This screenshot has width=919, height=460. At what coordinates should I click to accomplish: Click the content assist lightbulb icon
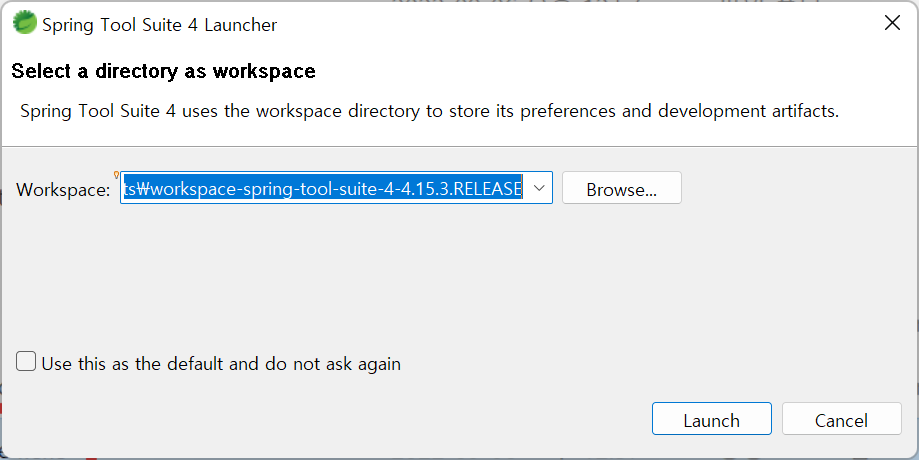click(x=116, y=175)
